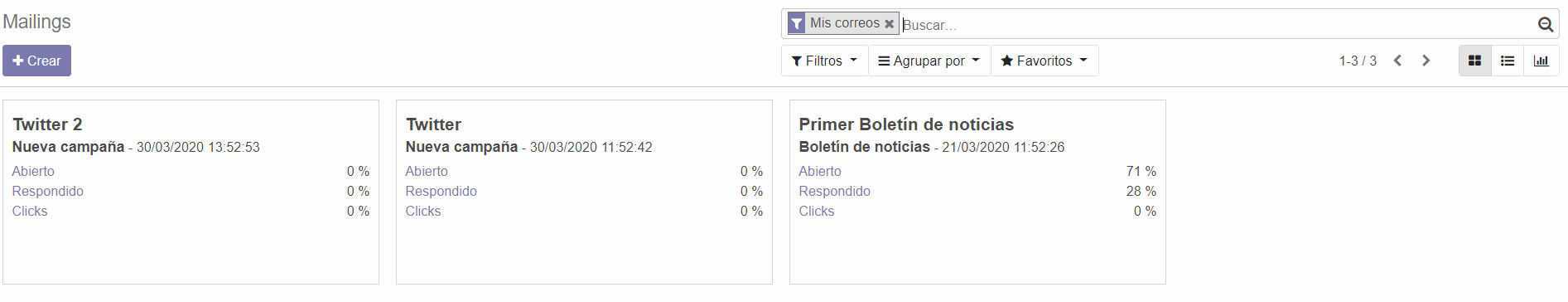This screenshot has height=302, width=1568.
Task: Open the Favoritos dropdown
Action: click(1045, 61)
